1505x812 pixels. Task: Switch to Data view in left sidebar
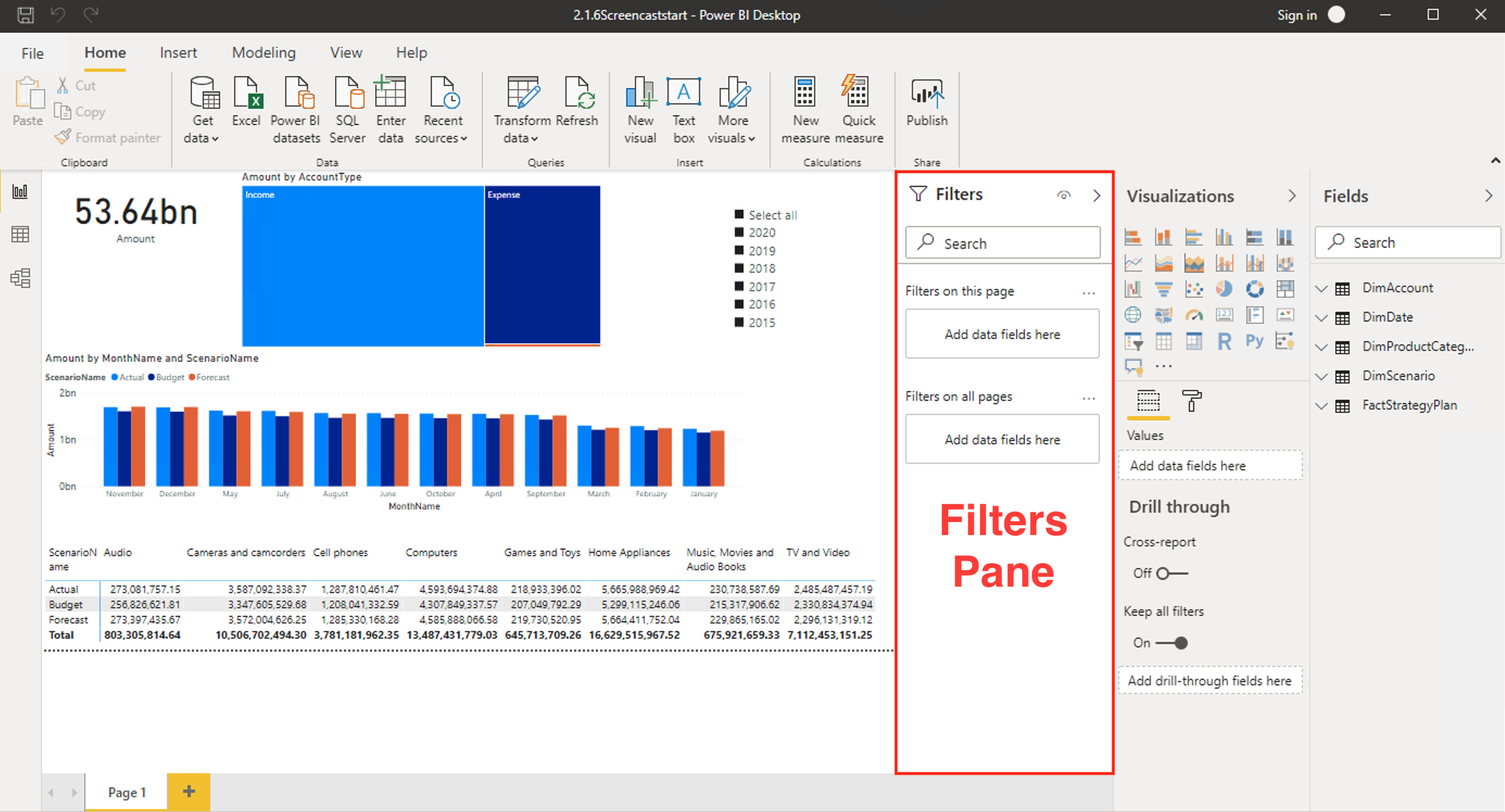[21, 235]
